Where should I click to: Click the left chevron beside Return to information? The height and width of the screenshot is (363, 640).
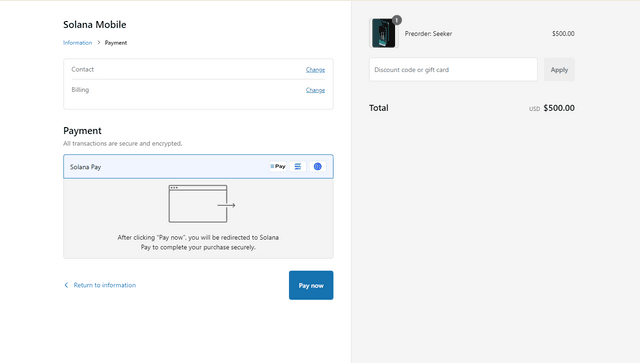[x=66, y=285]
